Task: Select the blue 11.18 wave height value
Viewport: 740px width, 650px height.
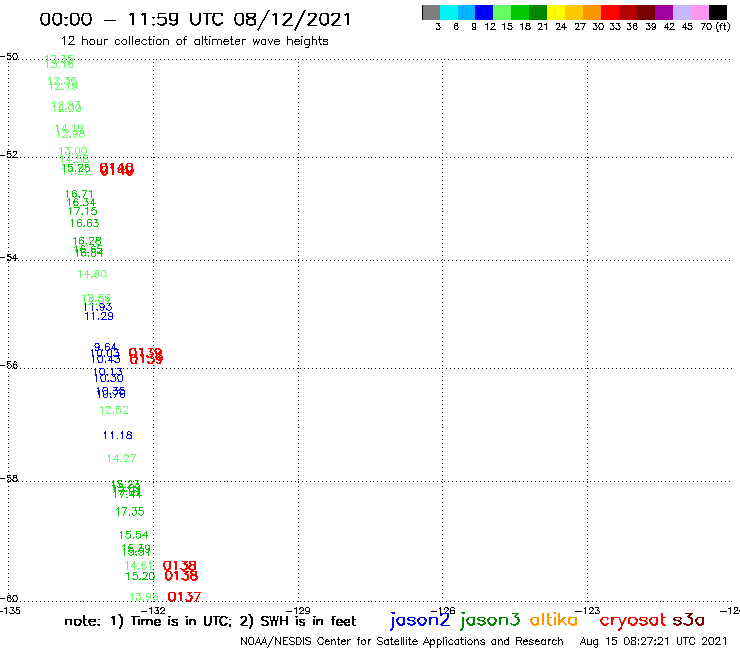Action: point(118,435)
